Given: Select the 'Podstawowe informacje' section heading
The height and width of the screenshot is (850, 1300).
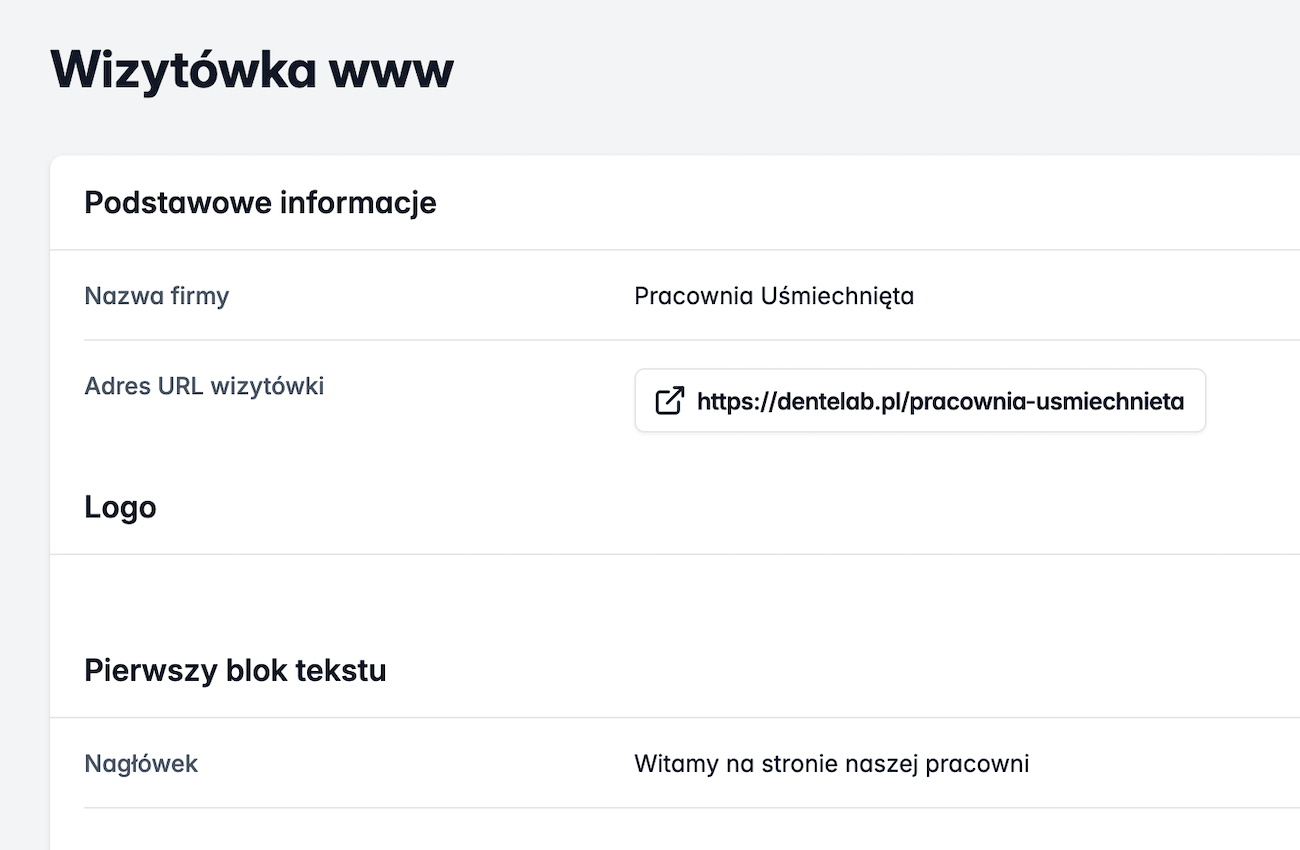Looking at the screenshot, I should click(x=260, y=203).
